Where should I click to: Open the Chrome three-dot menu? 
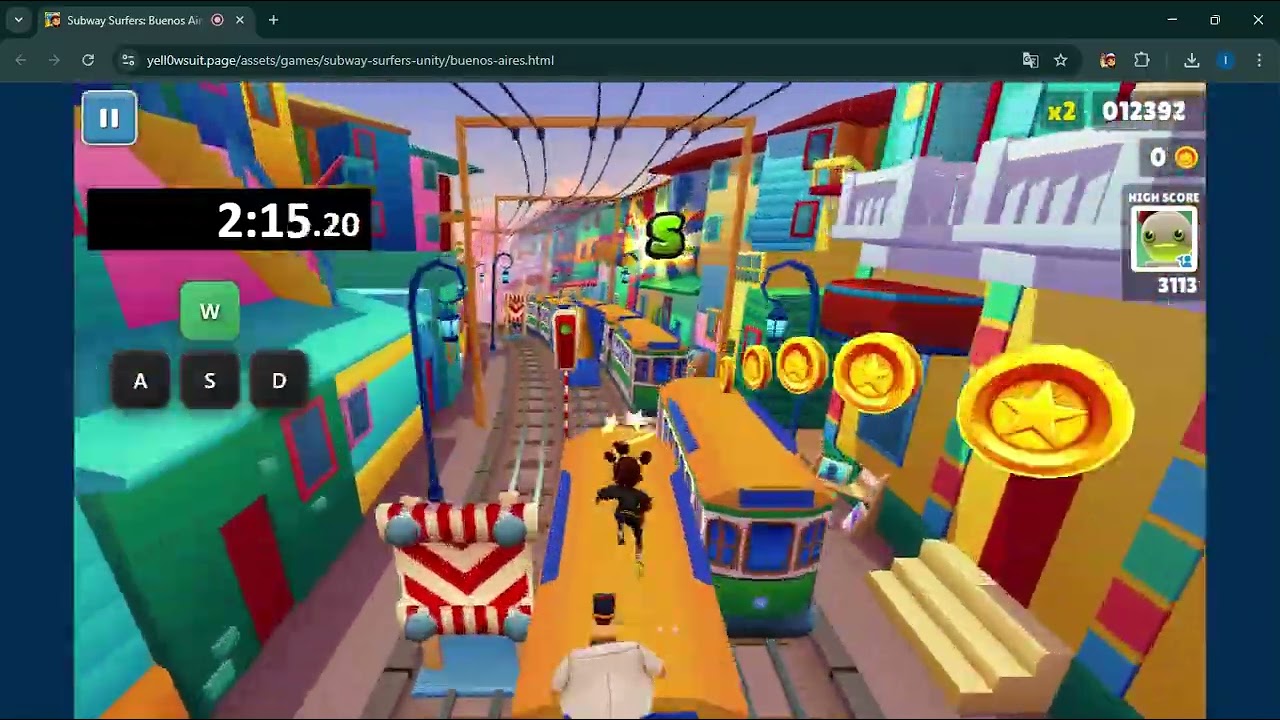(x=1259, y=60)
